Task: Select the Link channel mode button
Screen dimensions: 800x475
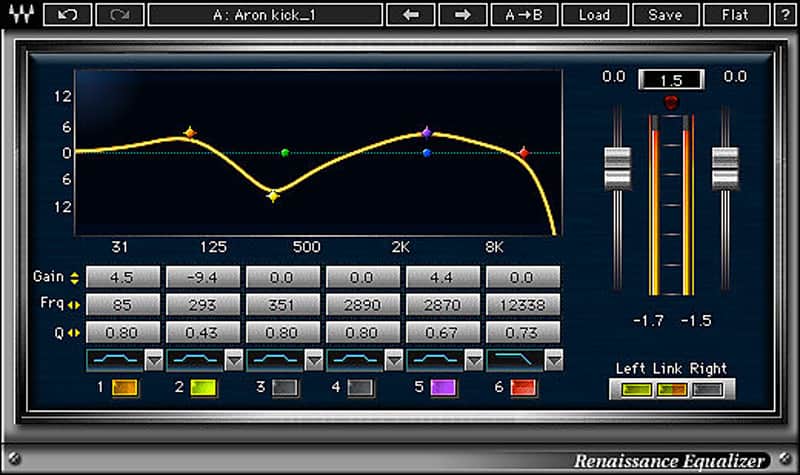Action: [671, 390]
